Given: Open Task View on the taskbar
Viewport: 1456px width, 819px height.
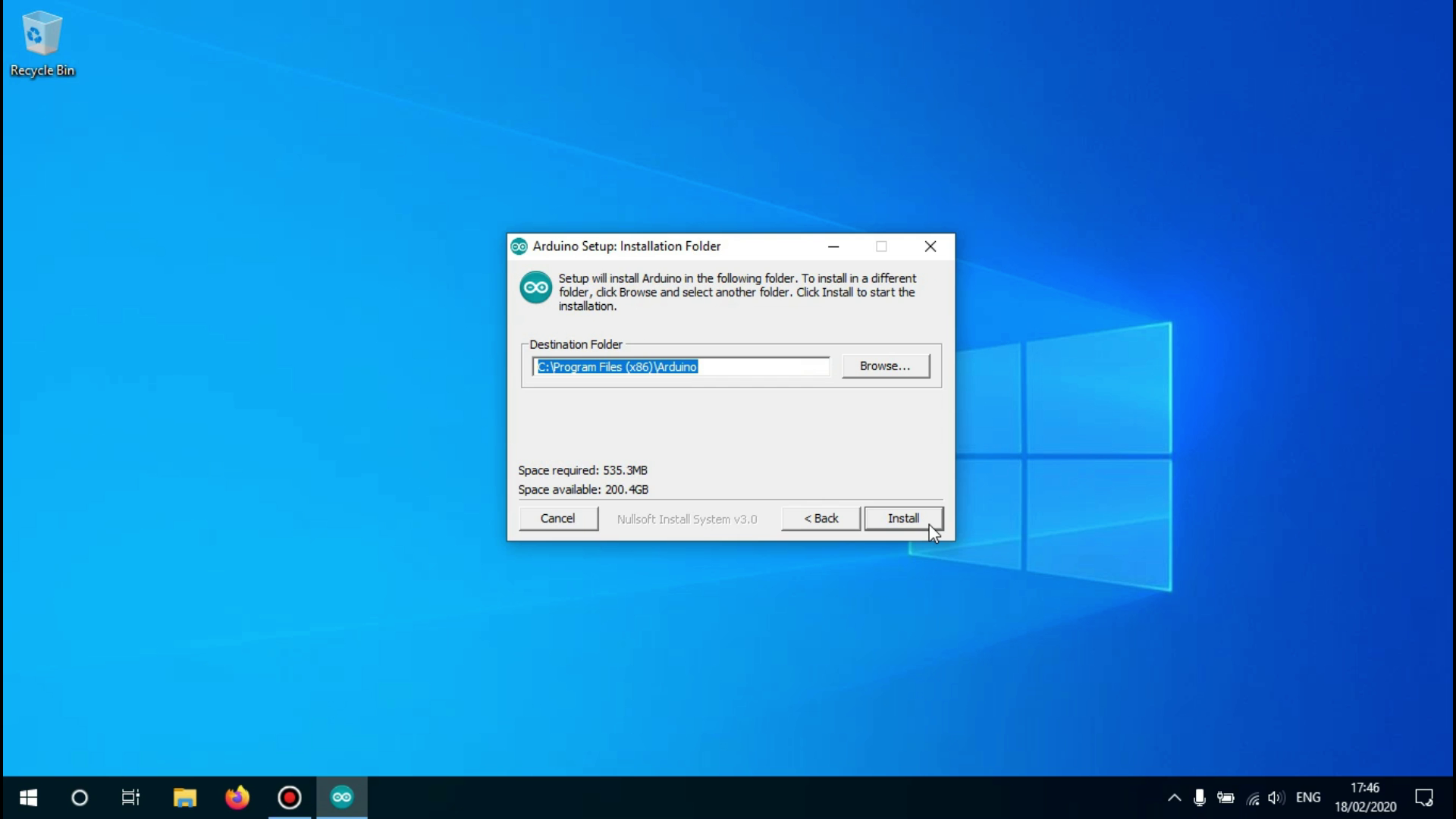Looking at the screenshot, I should 130,796.
